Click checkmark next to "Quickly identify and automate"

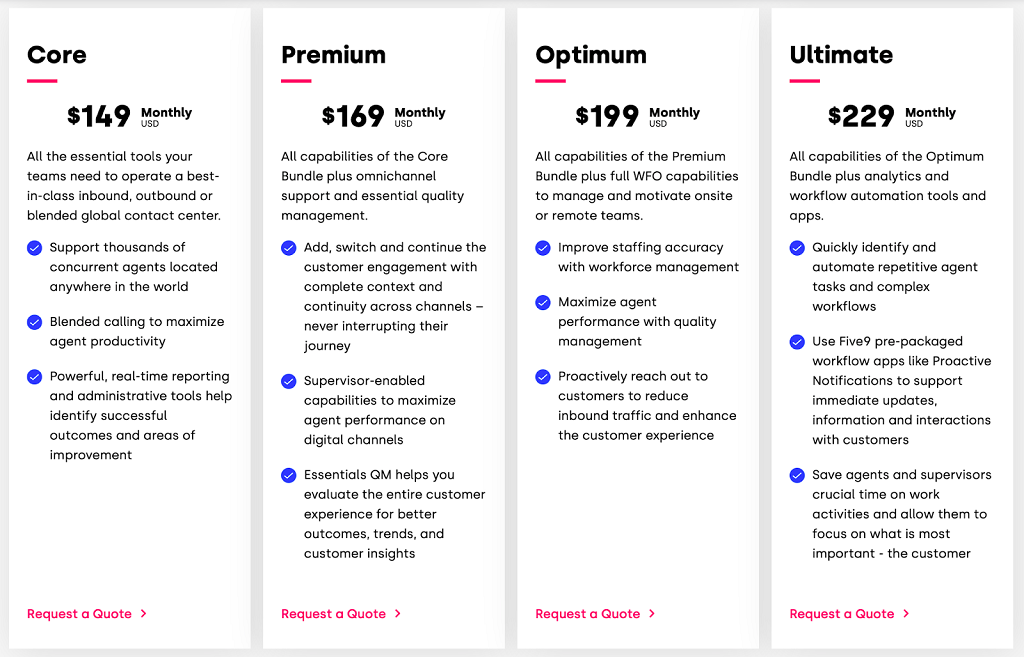tap(797, 247)
